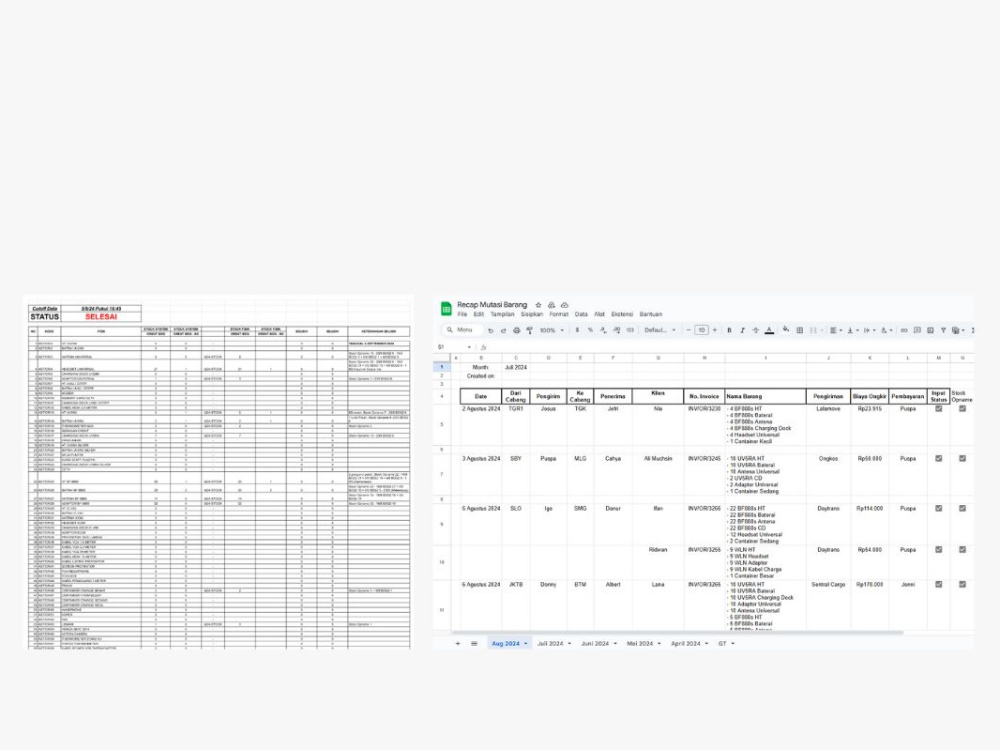Activate the paint format tool
Screen dimensions: 1000x750
click(529, 330)
